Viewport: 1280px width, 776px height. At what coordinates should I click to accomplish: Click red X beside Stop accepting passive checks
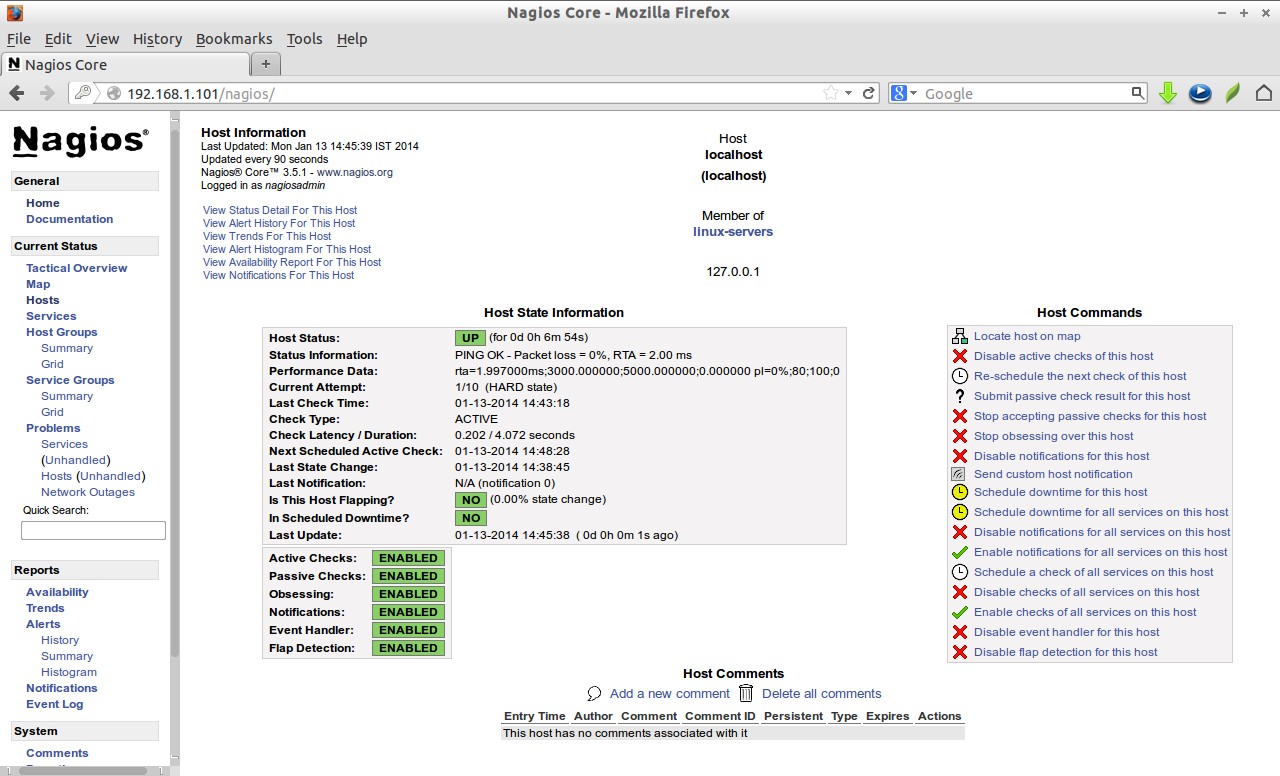click(x=960, y=416)
